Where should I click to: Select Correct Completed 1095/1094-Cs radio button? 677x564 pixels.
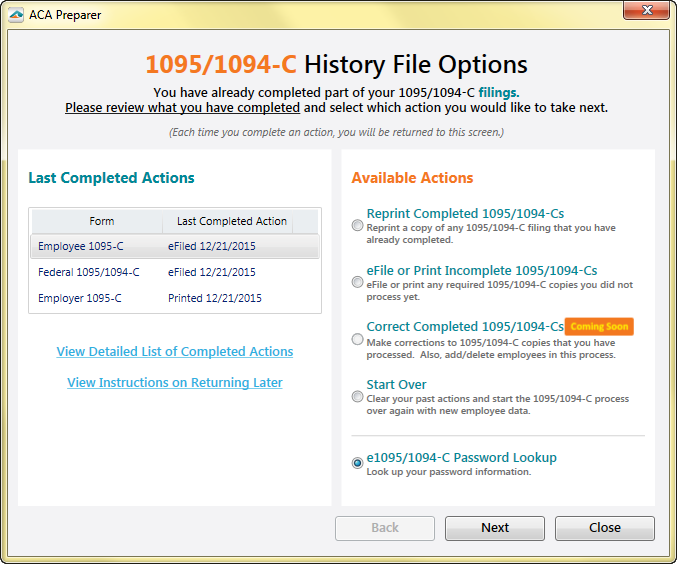pyautogui.click(x=358, y=339)
